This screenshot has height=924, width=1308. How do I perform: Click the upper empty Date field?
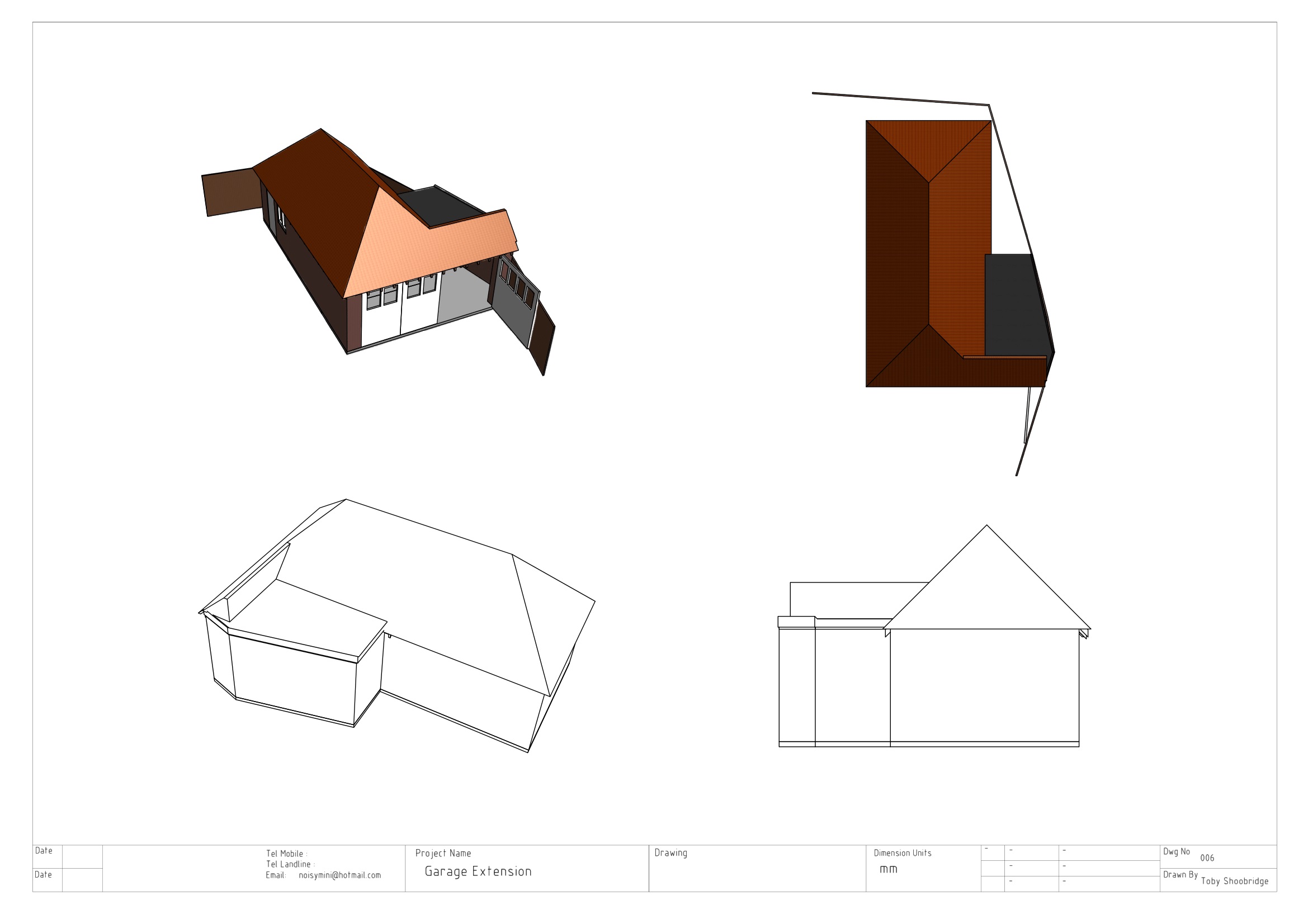(x=82, y=856)
